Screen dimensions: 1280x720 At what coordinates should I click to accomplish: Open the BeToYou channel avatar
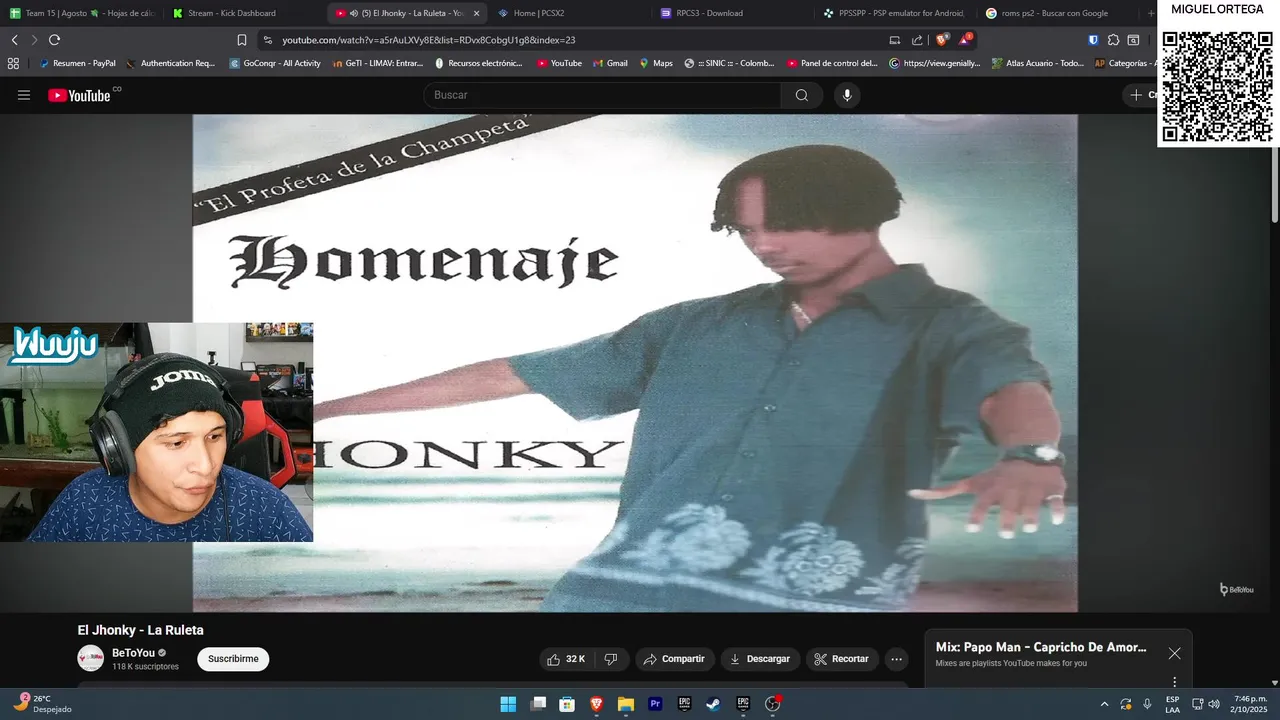pos(91,658)
